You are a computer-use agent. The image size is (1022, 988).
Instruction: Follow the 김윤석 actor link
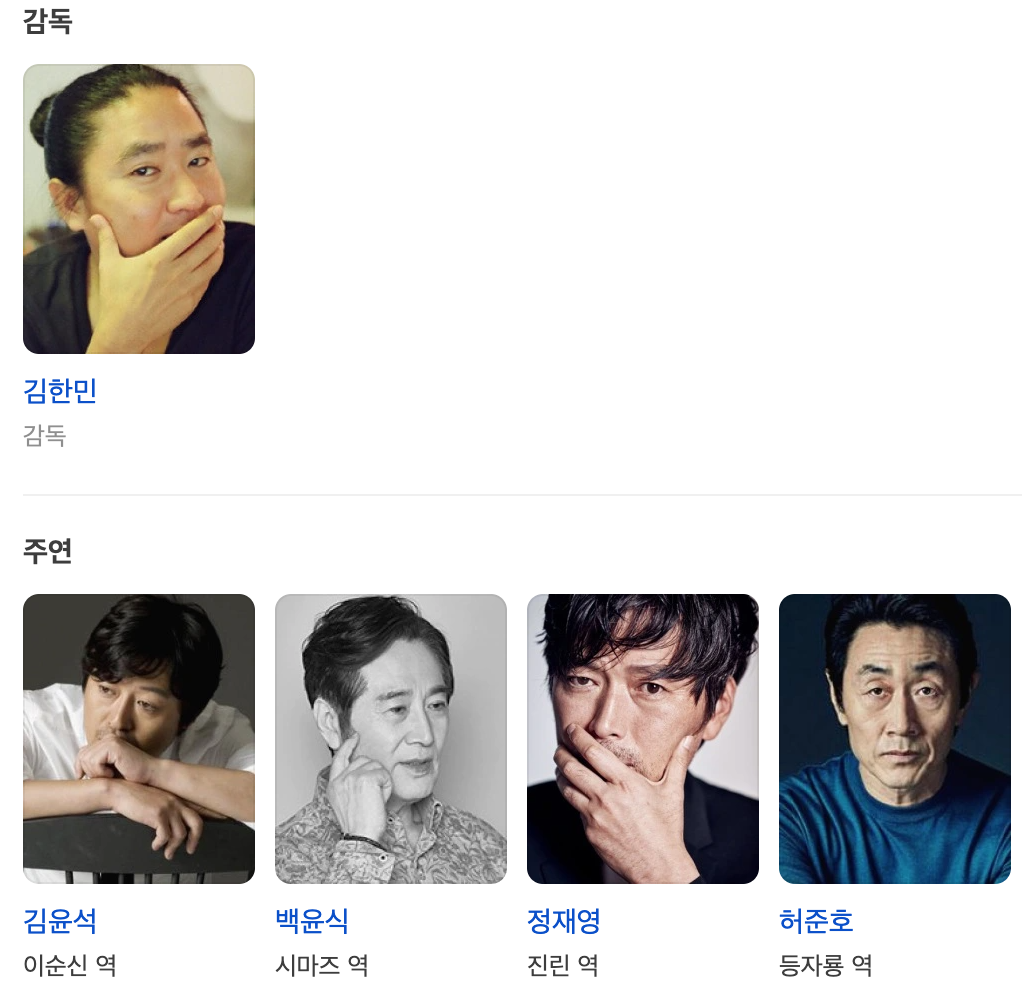(60, 921)
